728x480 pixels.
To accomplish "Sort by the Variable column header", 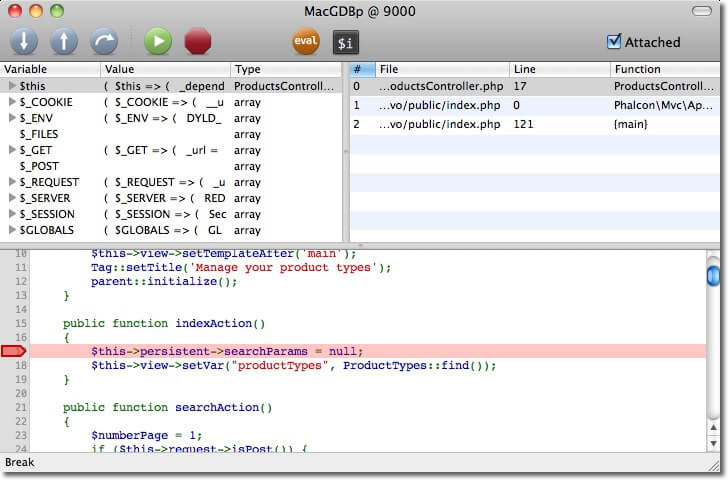I will pos(50,69).
